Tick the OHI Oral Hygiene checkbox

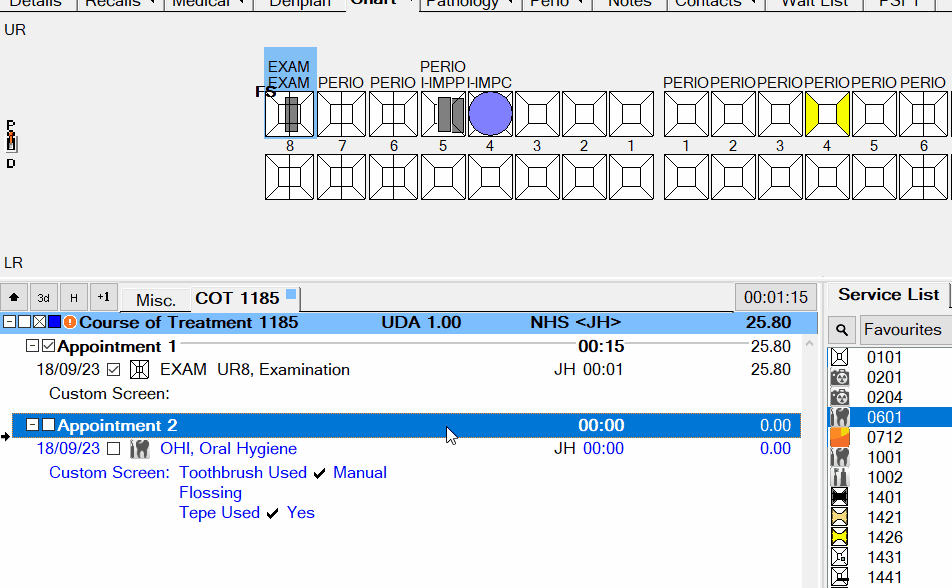[x=114, y=449]
